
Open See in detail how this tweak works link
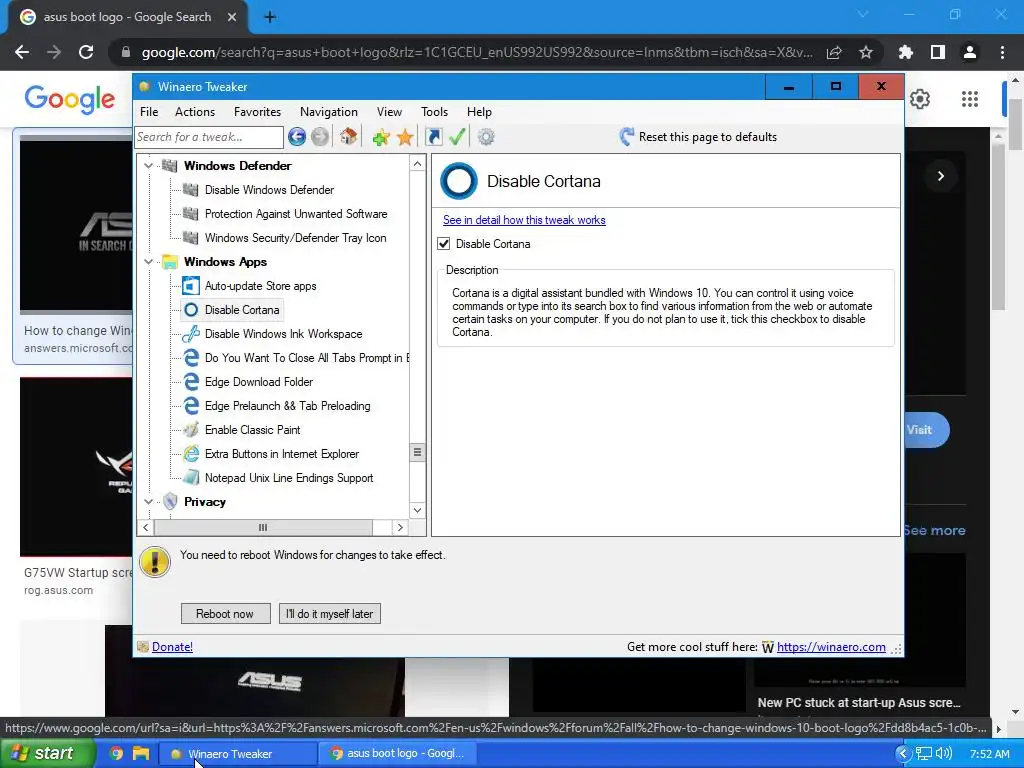pos(524,220)
